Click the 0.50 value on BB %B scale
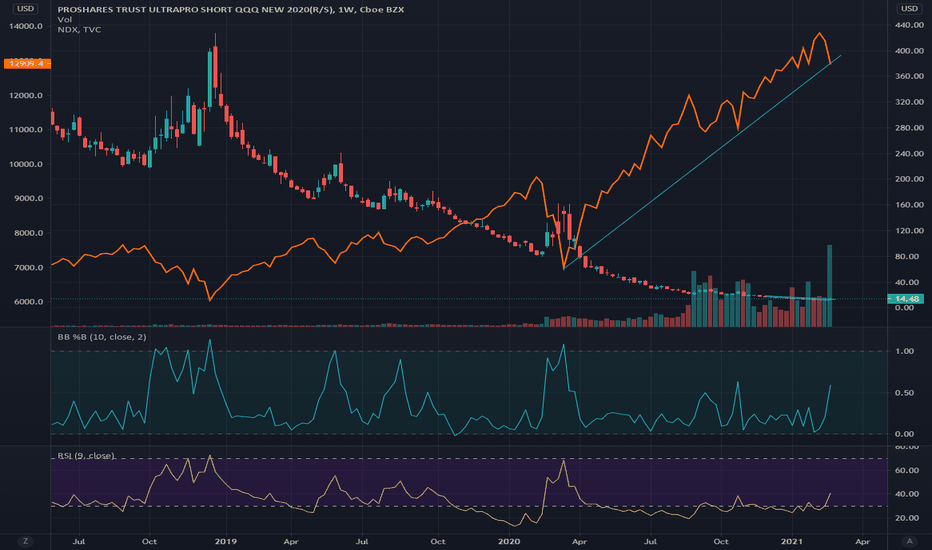Screen dimensions: 932x550 [x=904, y=393]
